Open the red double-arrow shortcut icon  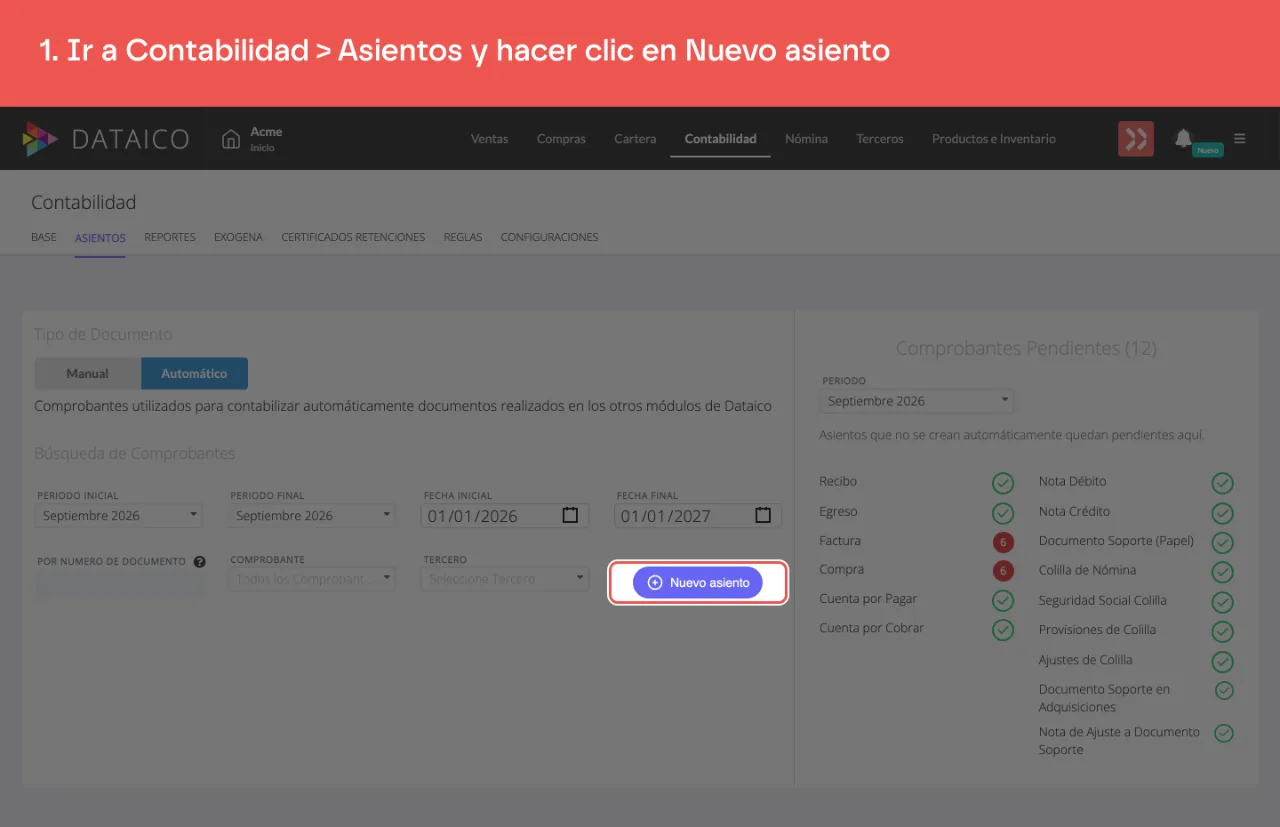(1136, 139)
